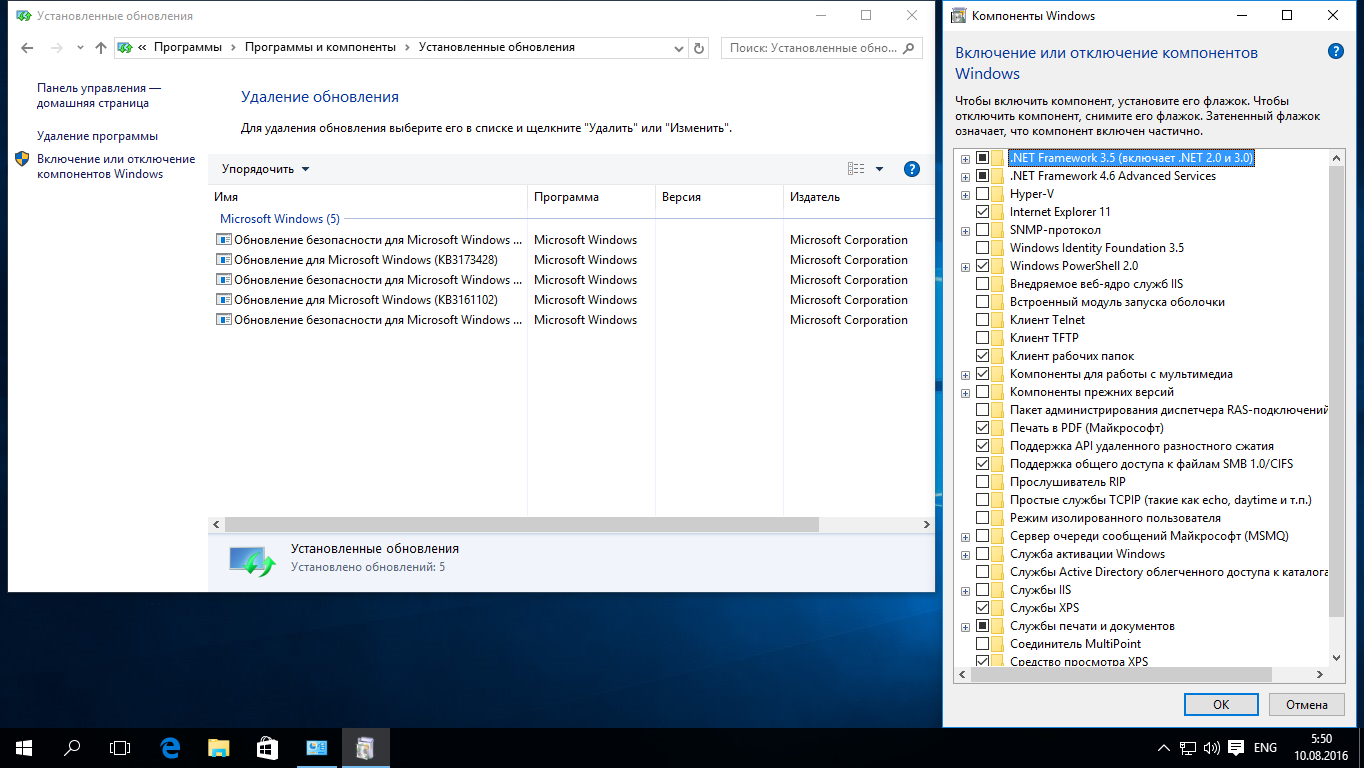Open Включение или отключение компонентов Windows link
Image resolution: width=1364 pixels, height=768 pixels.
(x=116, y=166)
